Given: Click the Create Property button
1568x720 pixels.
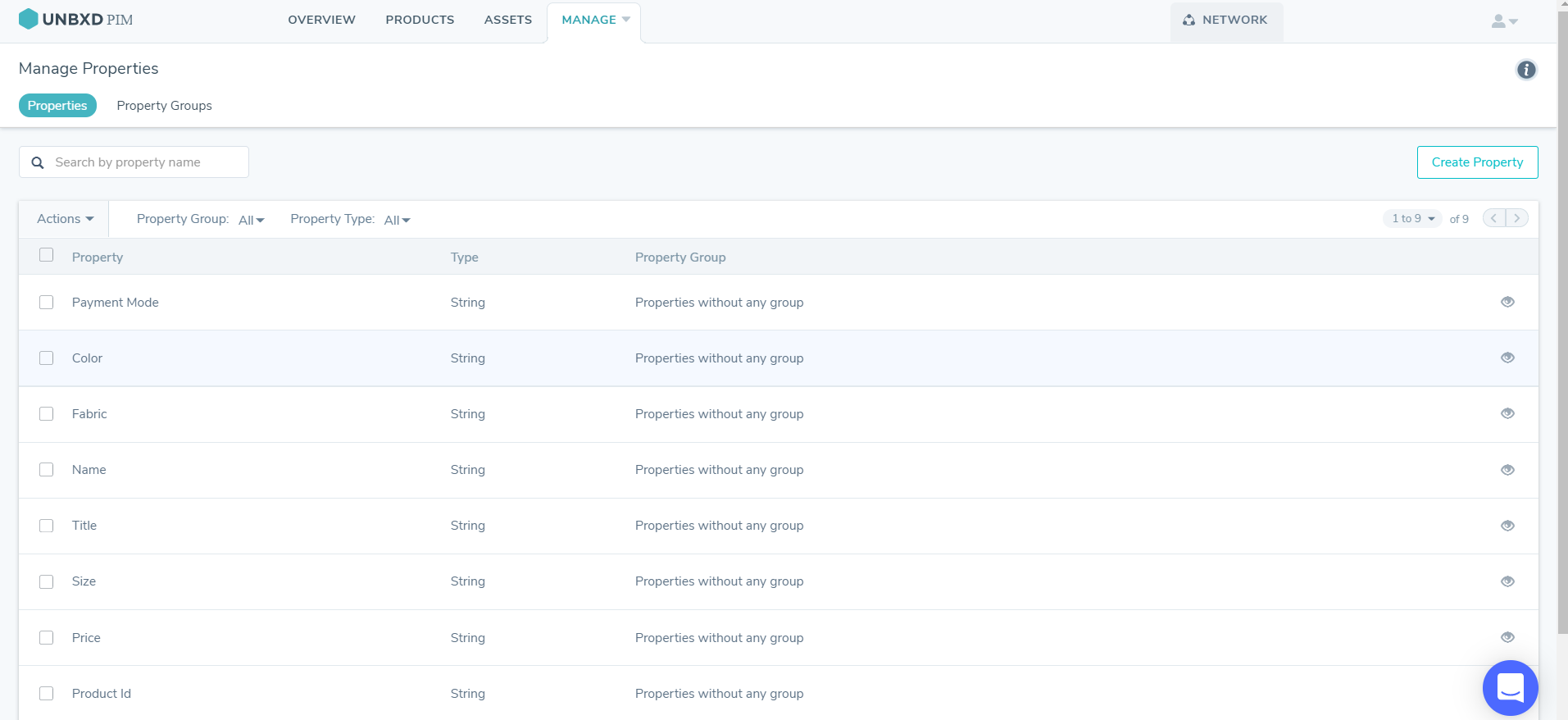Looking at the screenshot, I should (1477, 162).
